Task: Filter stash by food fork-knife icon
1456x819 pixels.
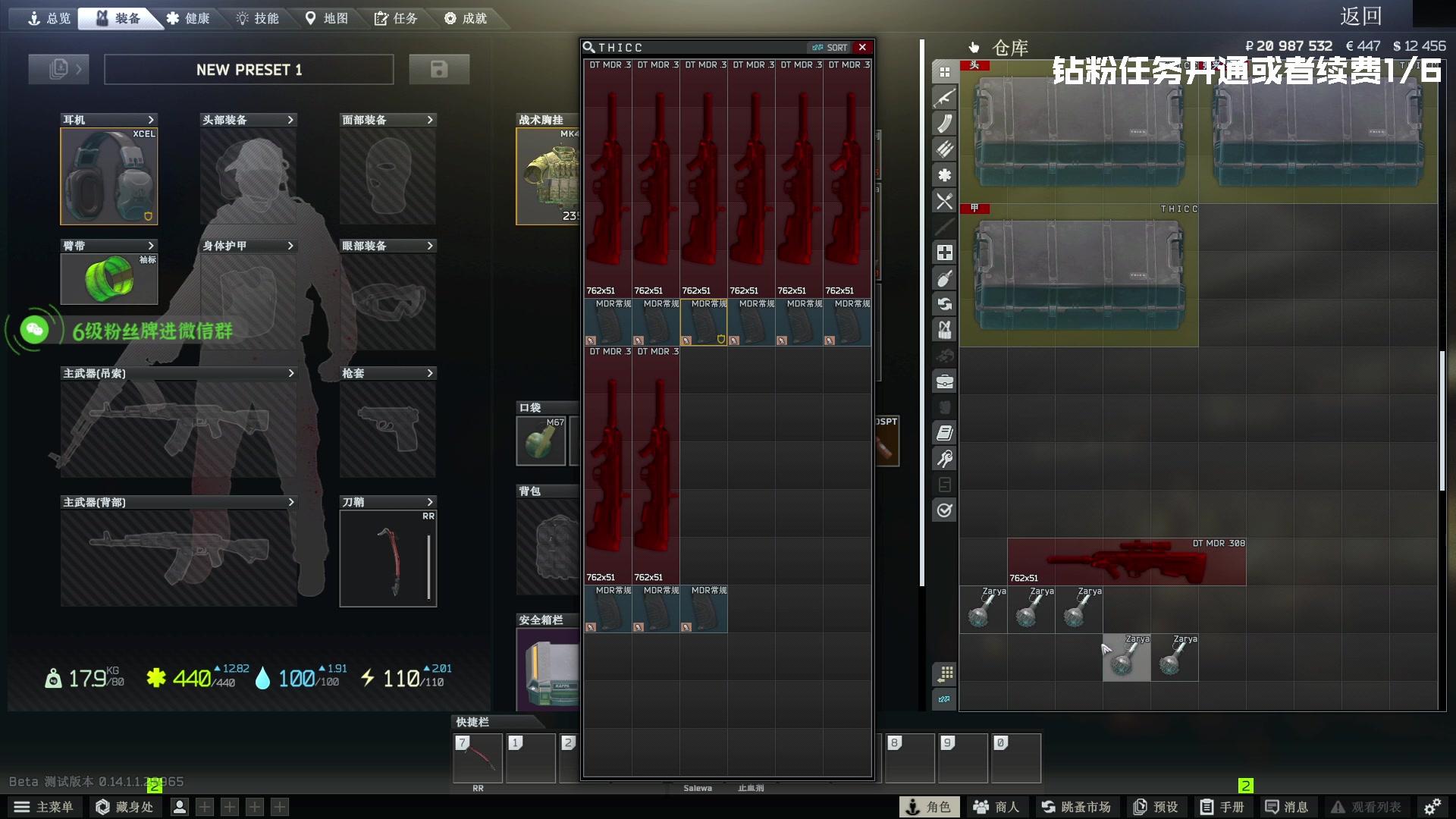Action: point(944,201)
